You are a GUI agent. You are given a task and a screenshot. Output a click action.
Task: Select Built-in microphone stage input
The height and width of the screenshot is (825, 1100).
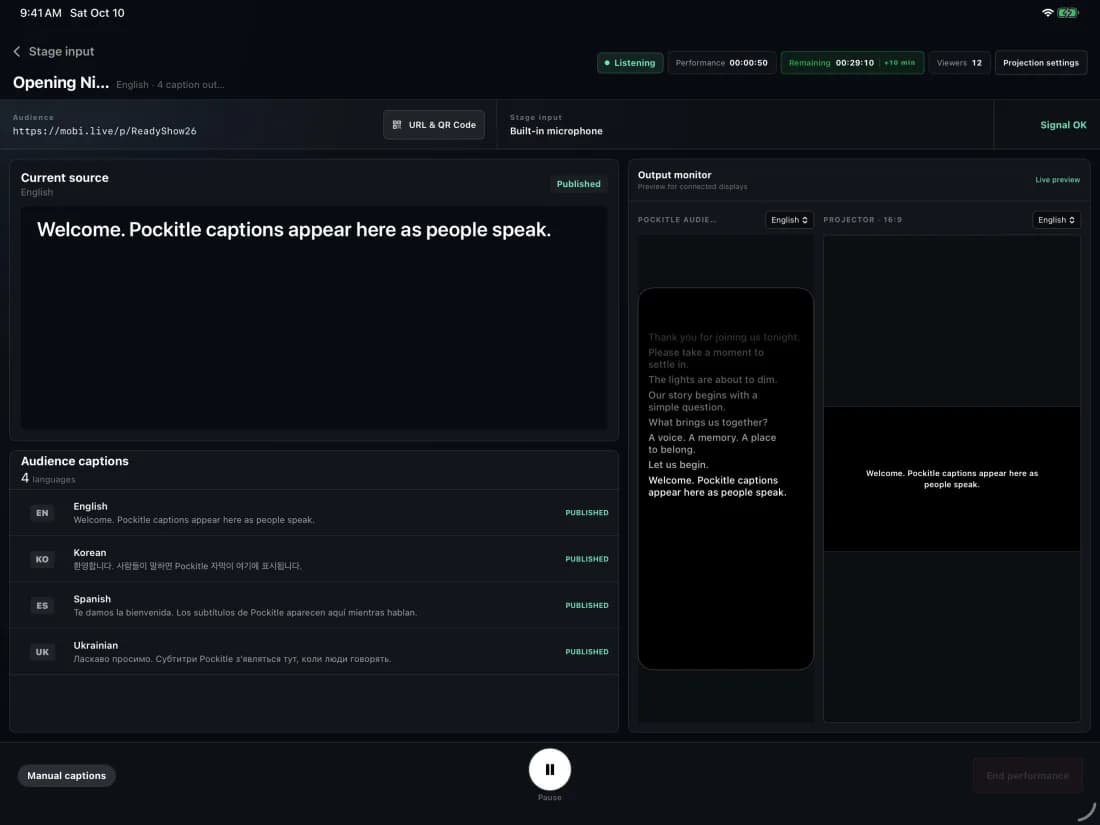coord(556,131)
